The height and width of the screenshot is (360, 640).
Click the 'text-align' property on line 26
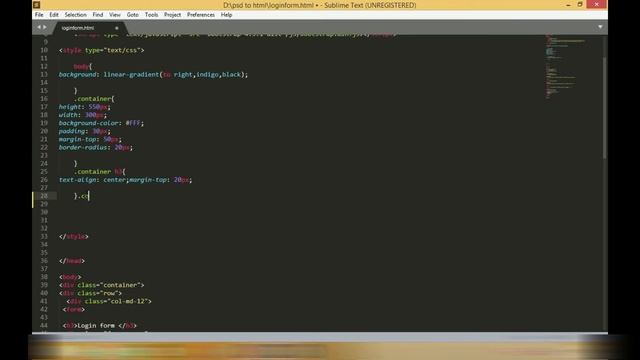[78, 180]
